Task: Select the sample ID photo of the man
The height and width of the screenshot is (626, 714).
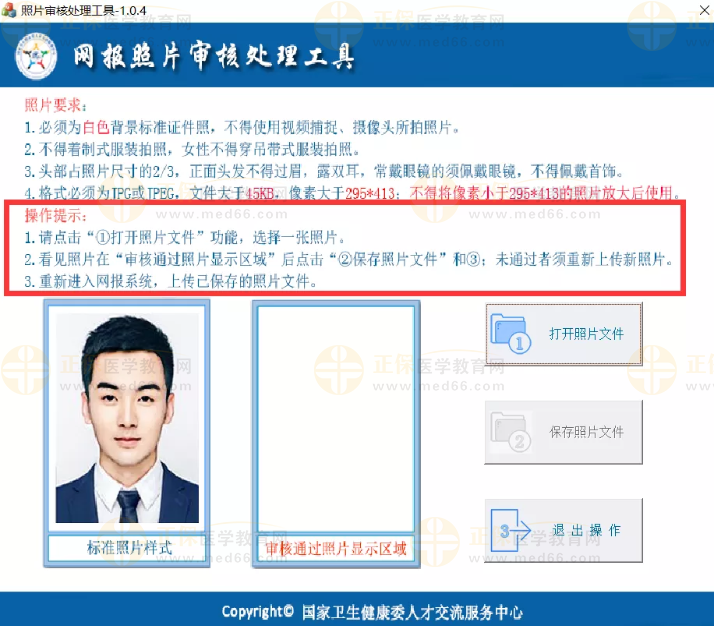Action: (126, 419)
